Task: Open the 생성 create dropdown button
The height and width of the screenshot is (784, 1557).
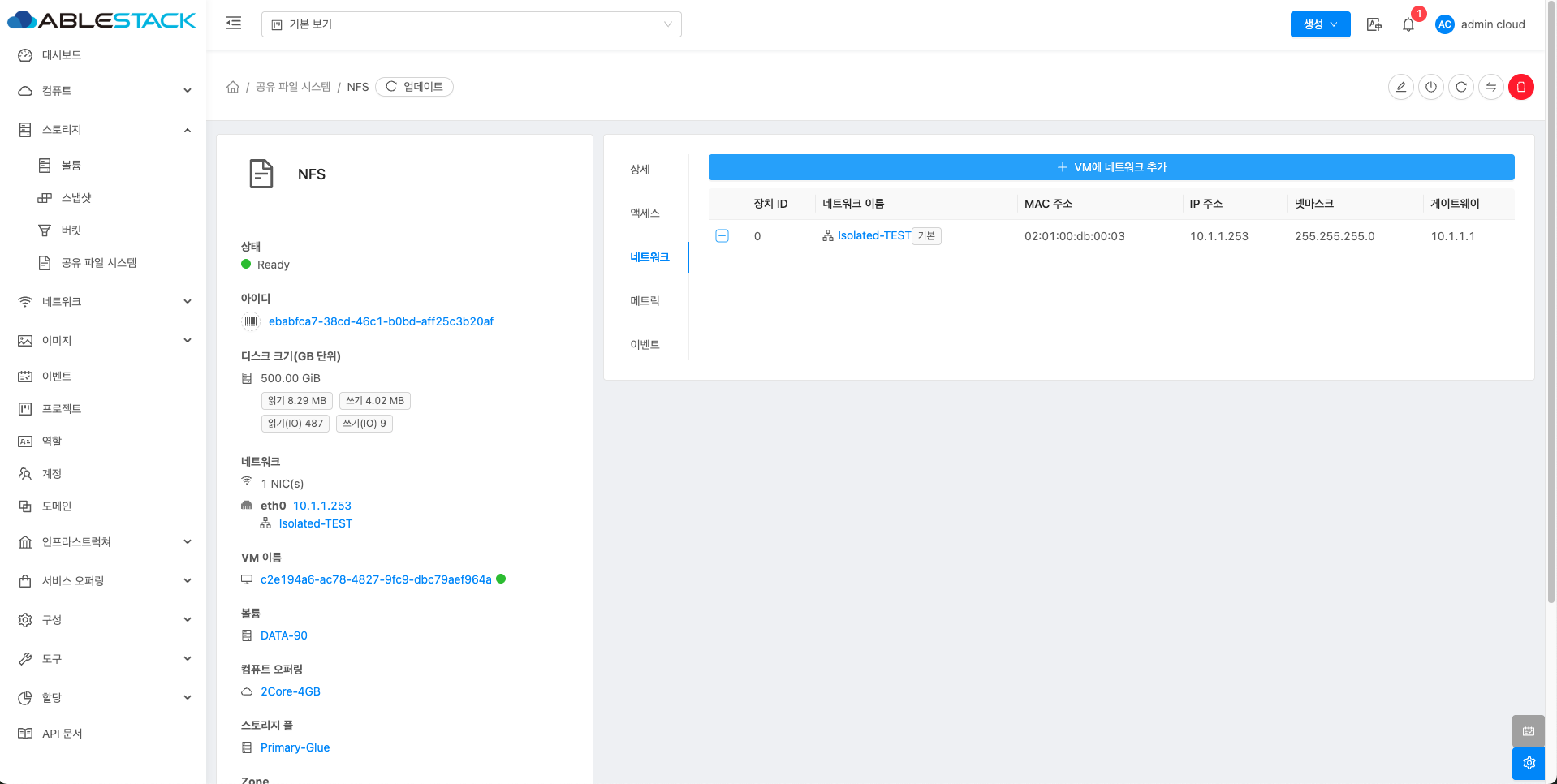Action: pyautogui.click(x=1320, y=24)
